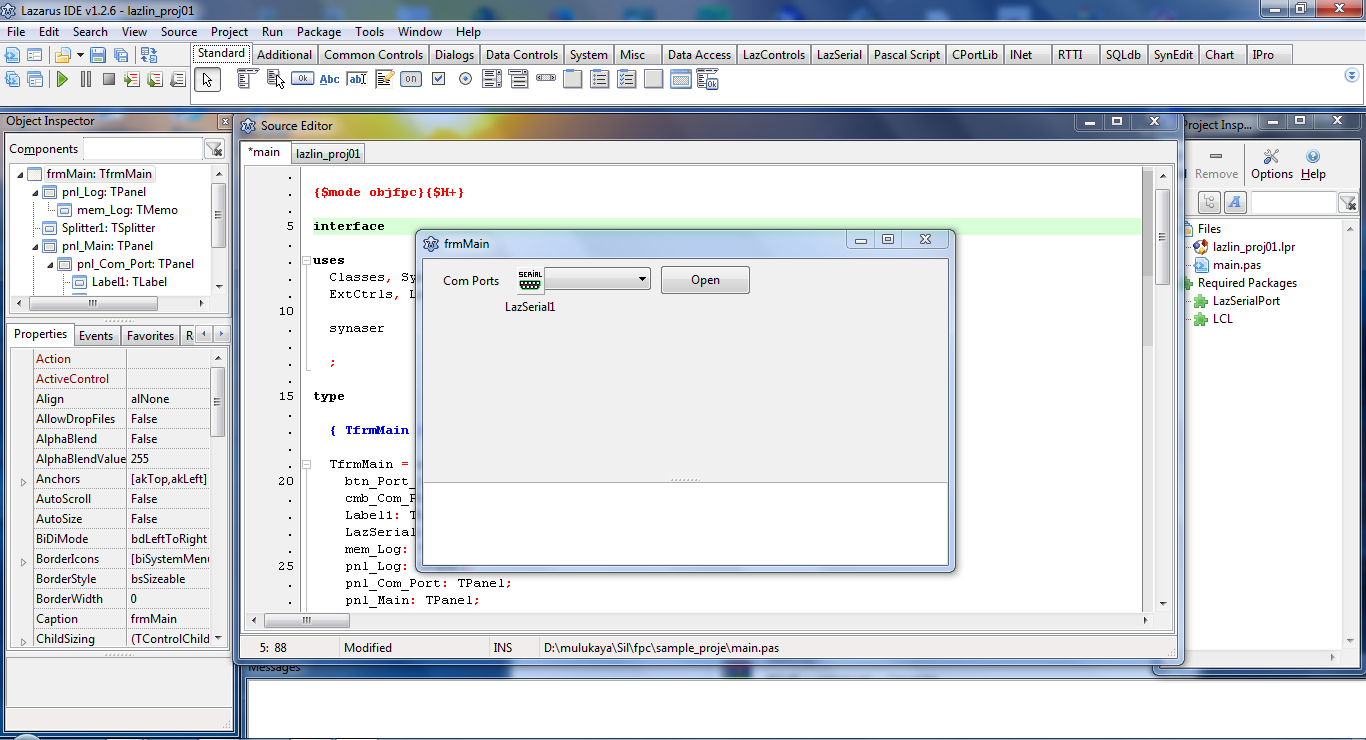Screen dimensions: 1366x740
Task: Save the current file with floppy icon
Action: (98, 55)
